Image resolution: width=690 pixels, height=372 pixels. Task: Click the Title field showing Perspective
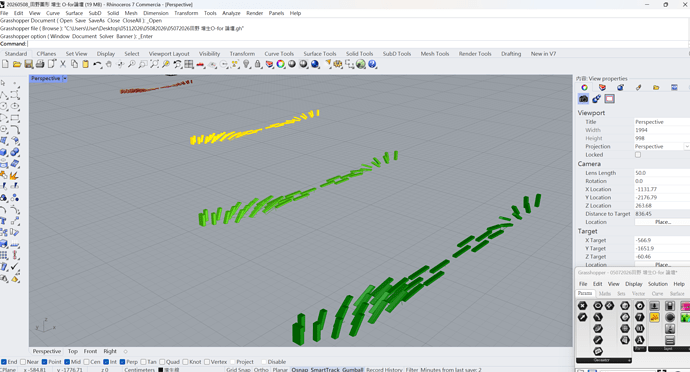point(662,122)
